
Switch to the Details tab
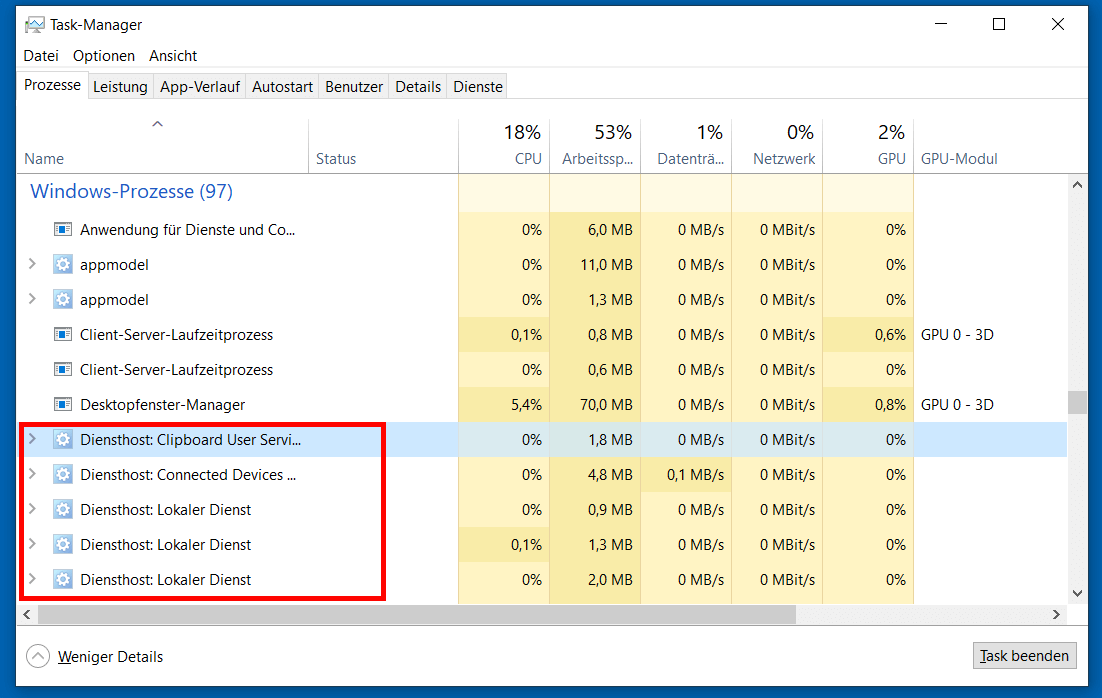[418, 86]
